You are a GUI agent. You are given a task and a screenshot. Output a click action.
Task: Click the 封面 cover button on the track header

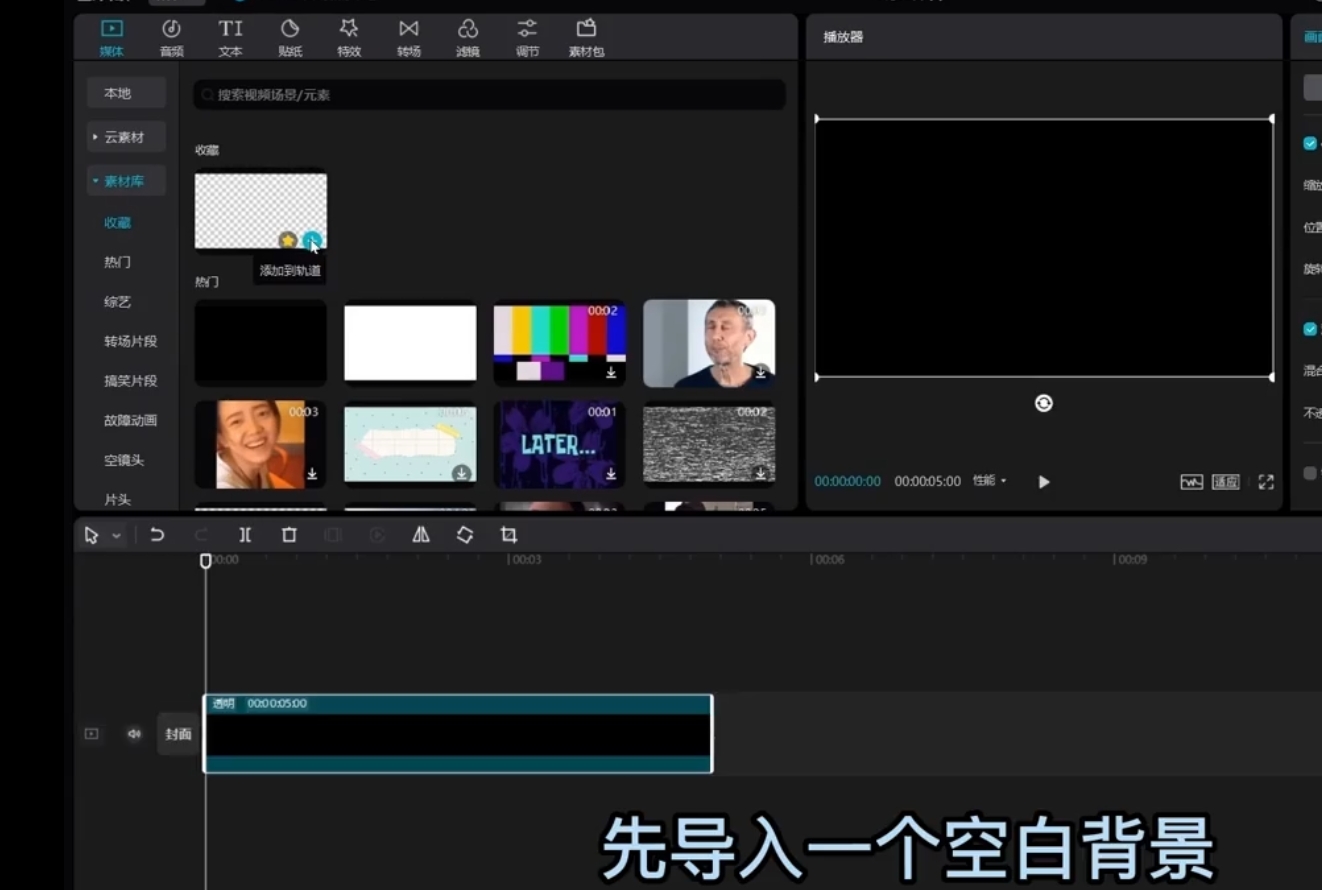(x=177, y=733)
